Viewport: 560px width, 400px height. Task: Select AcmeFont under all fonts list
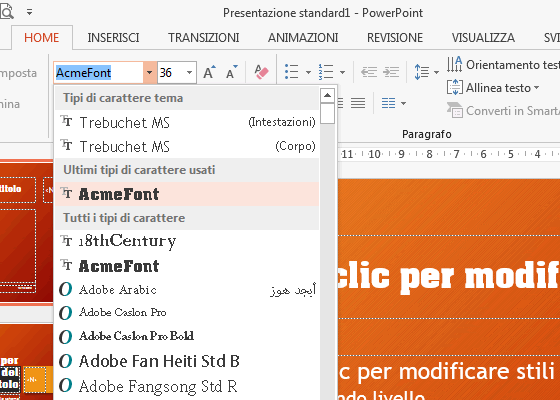pos(187,266)
